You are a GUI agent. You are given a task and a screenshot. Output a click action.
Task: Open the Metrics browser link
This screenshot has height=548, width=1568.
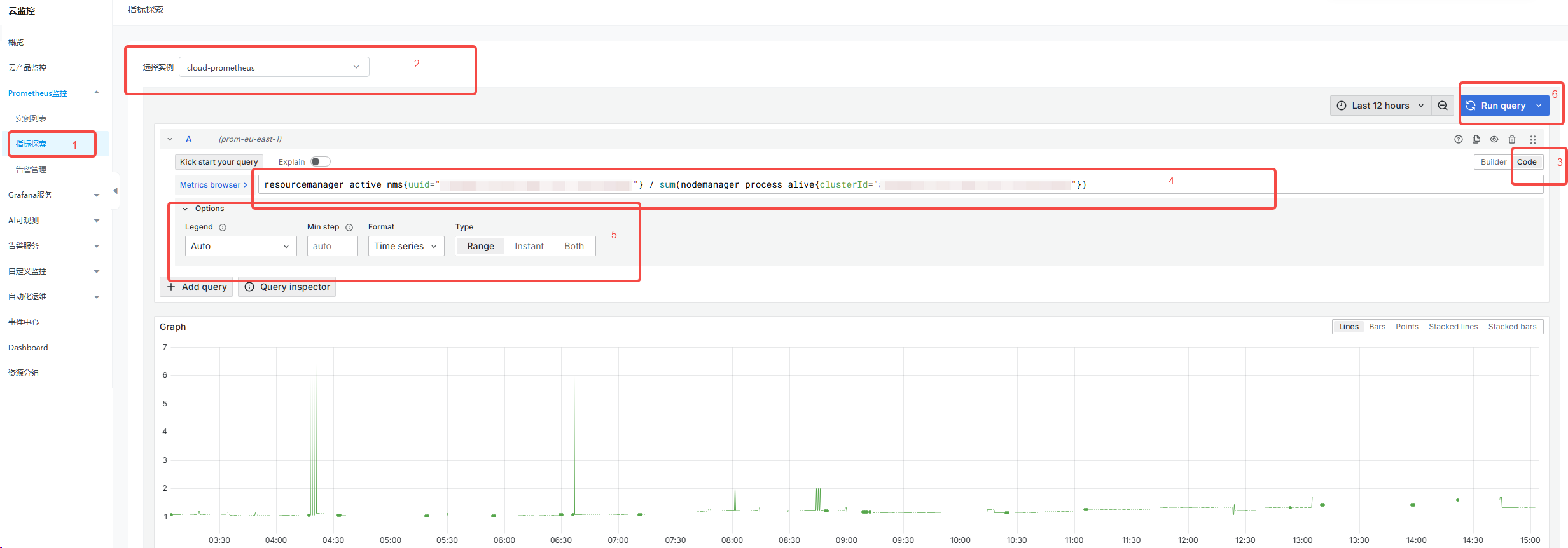[213, 185]
